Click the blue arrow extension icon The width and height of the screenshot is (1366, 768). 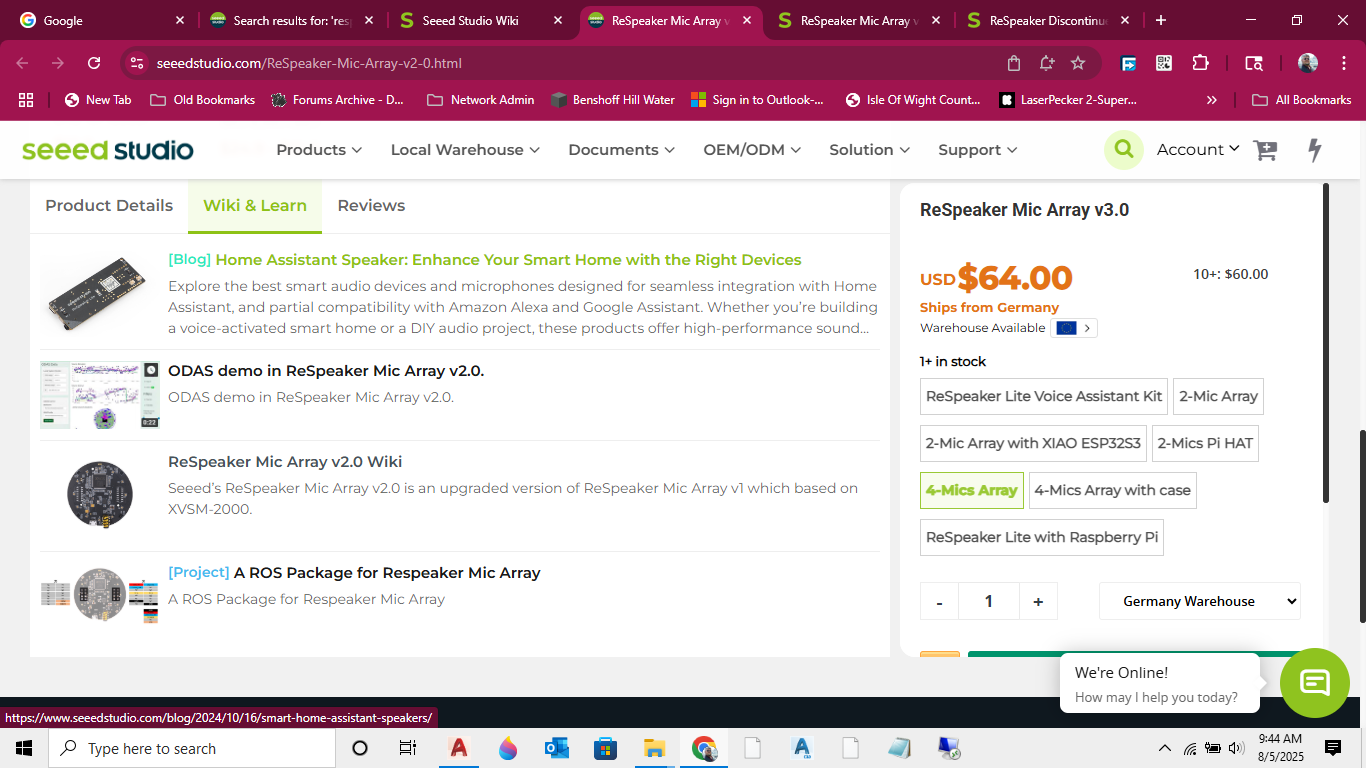1129,63
